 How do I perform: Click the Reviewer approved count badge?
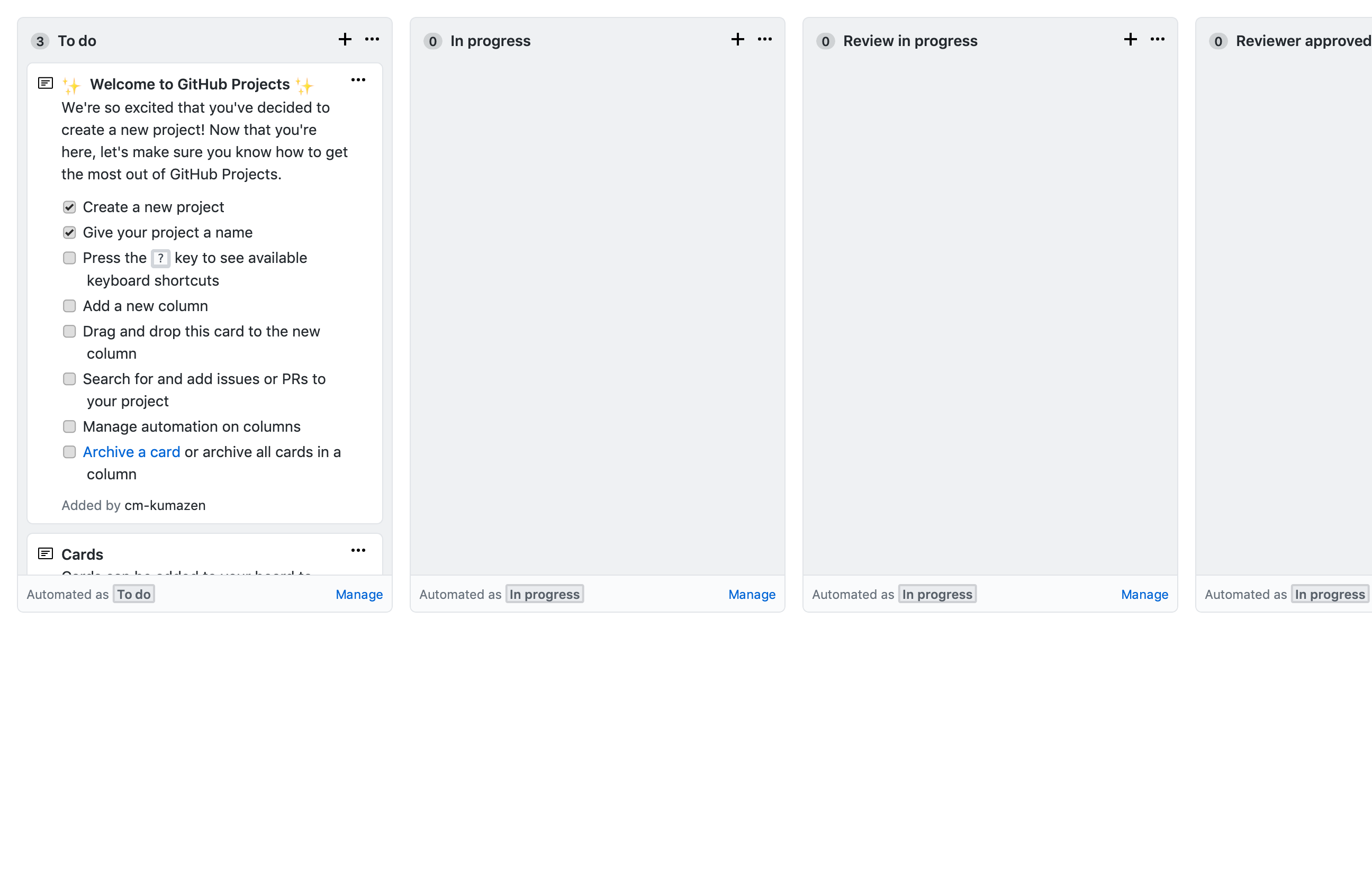pos(1218,41)
